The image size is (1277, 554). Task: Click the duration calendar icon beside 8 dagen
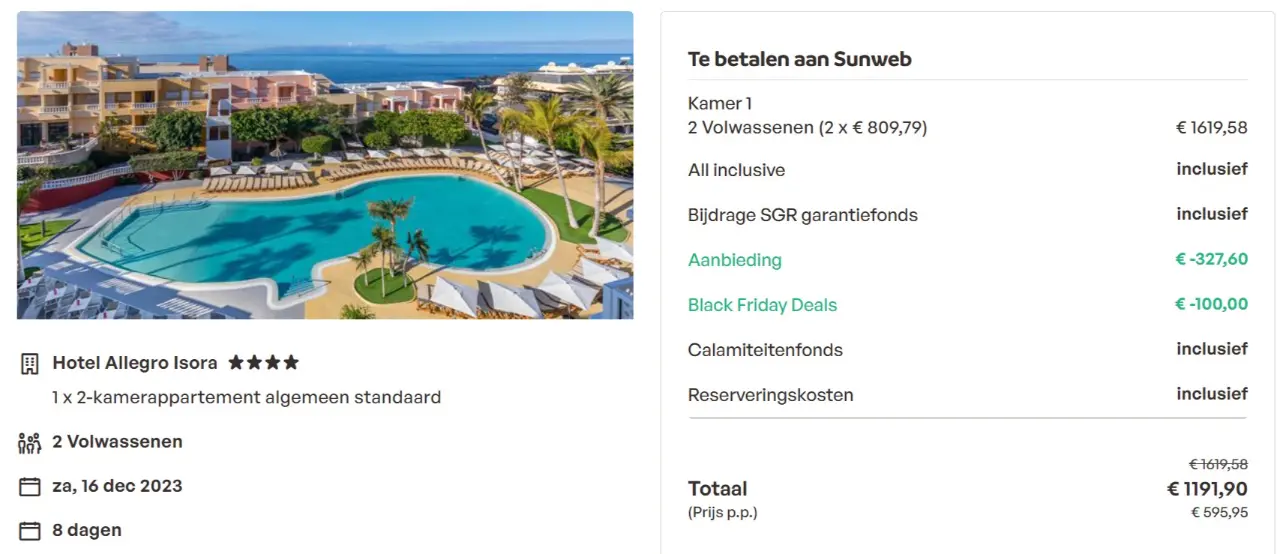coord(30,530)
